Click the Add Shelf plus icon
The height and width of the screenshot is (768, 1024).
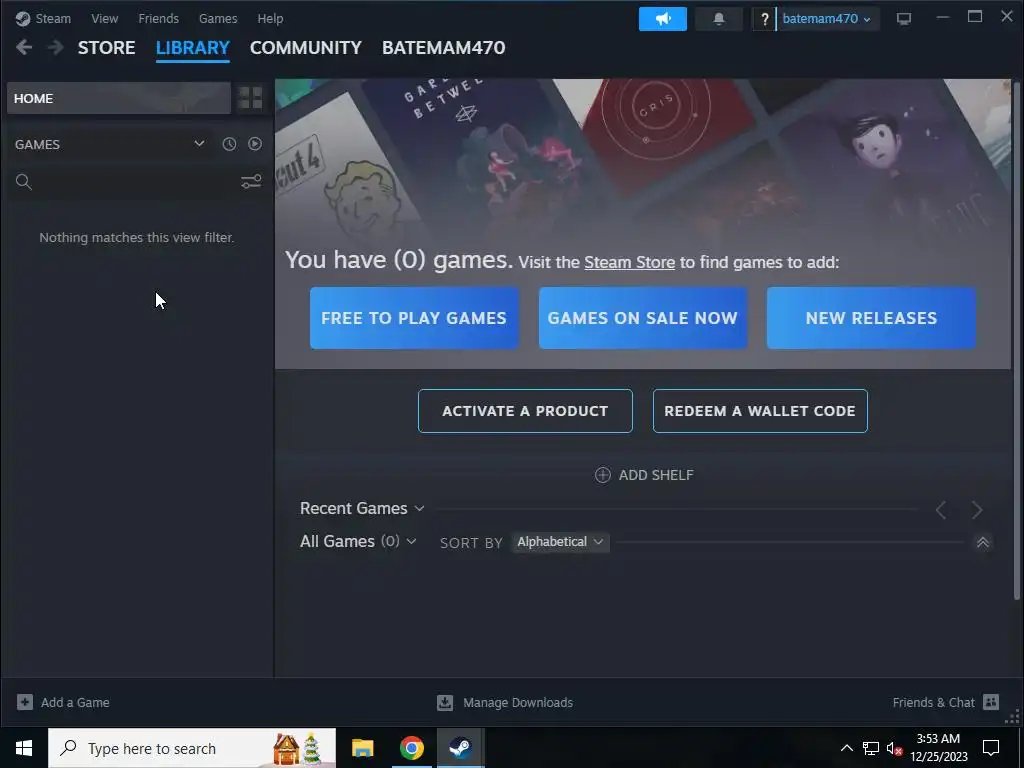(603, 475)
